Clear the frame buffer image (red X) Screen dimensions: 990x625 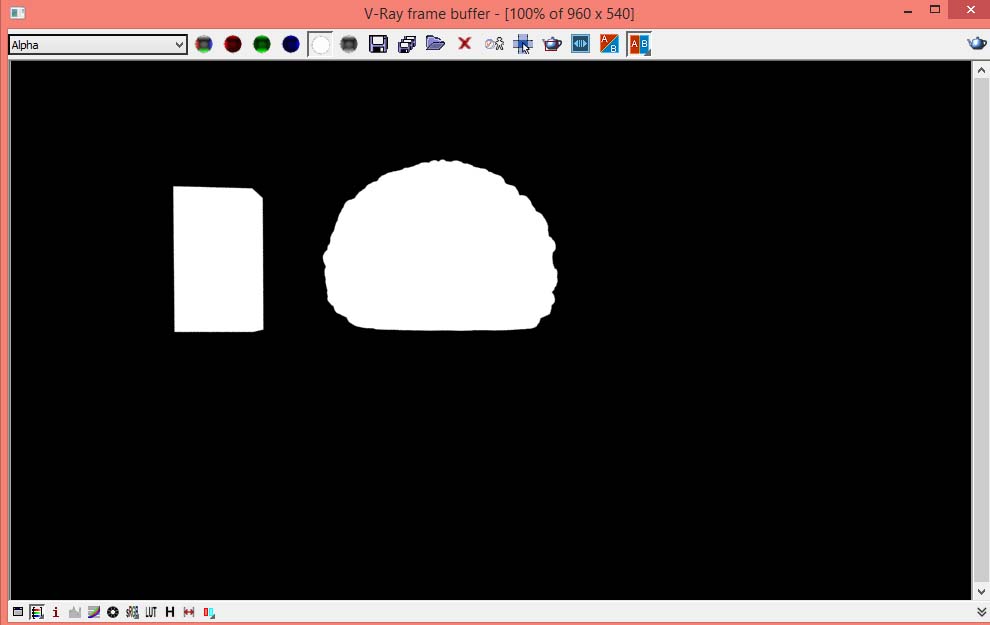tap(465, 44)
